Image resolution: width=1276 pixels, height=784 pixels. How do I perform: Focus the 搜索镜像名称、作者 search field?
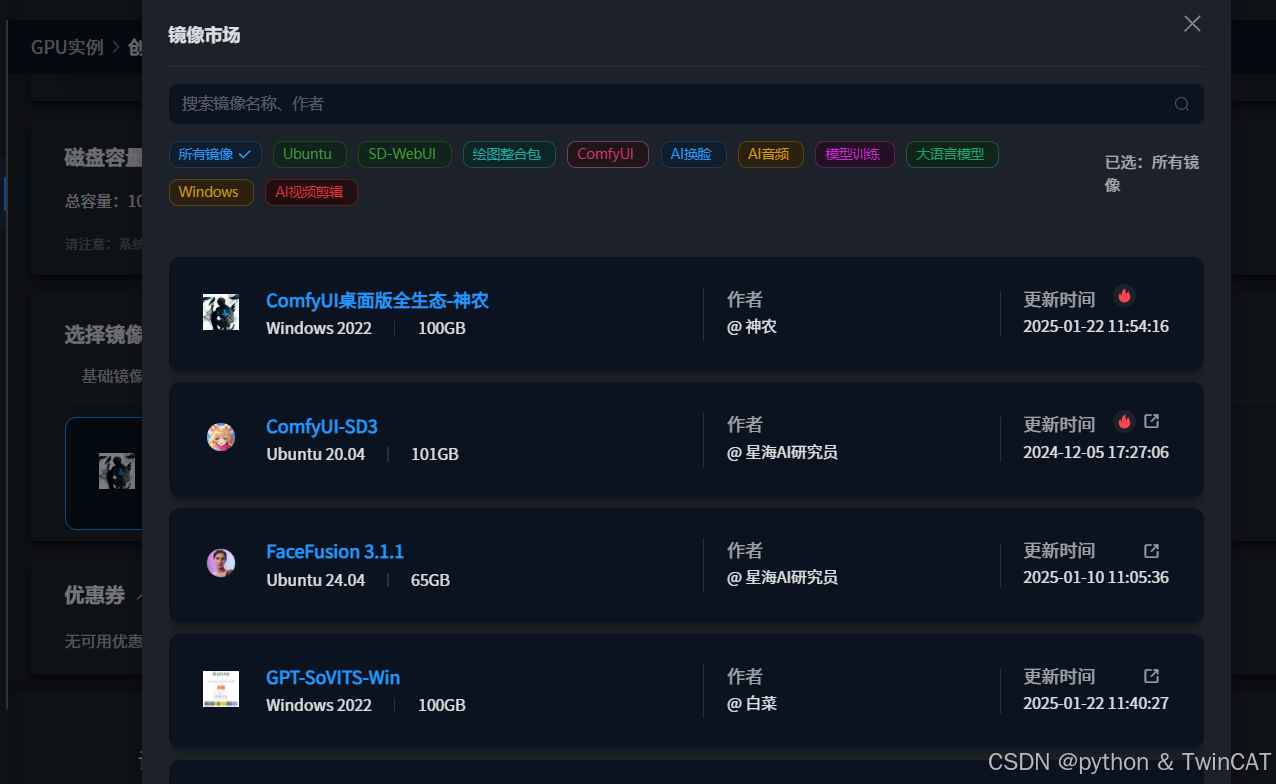pyautogui.click(x=686, y=104)
